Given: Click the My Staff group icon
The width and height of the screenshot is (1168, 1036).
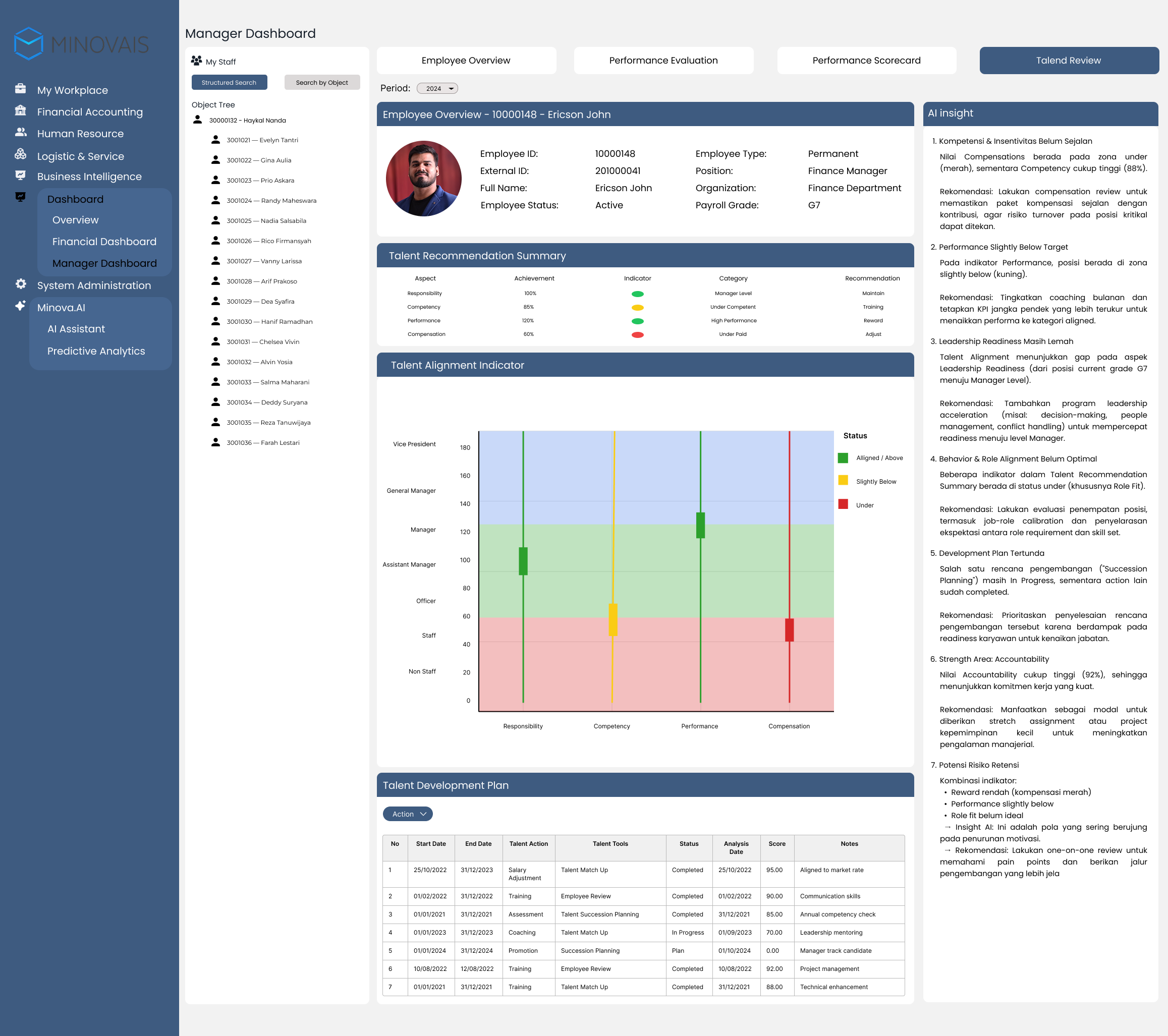Looking at the screenshot, I should pyautogui.click(x=197, y=61).
